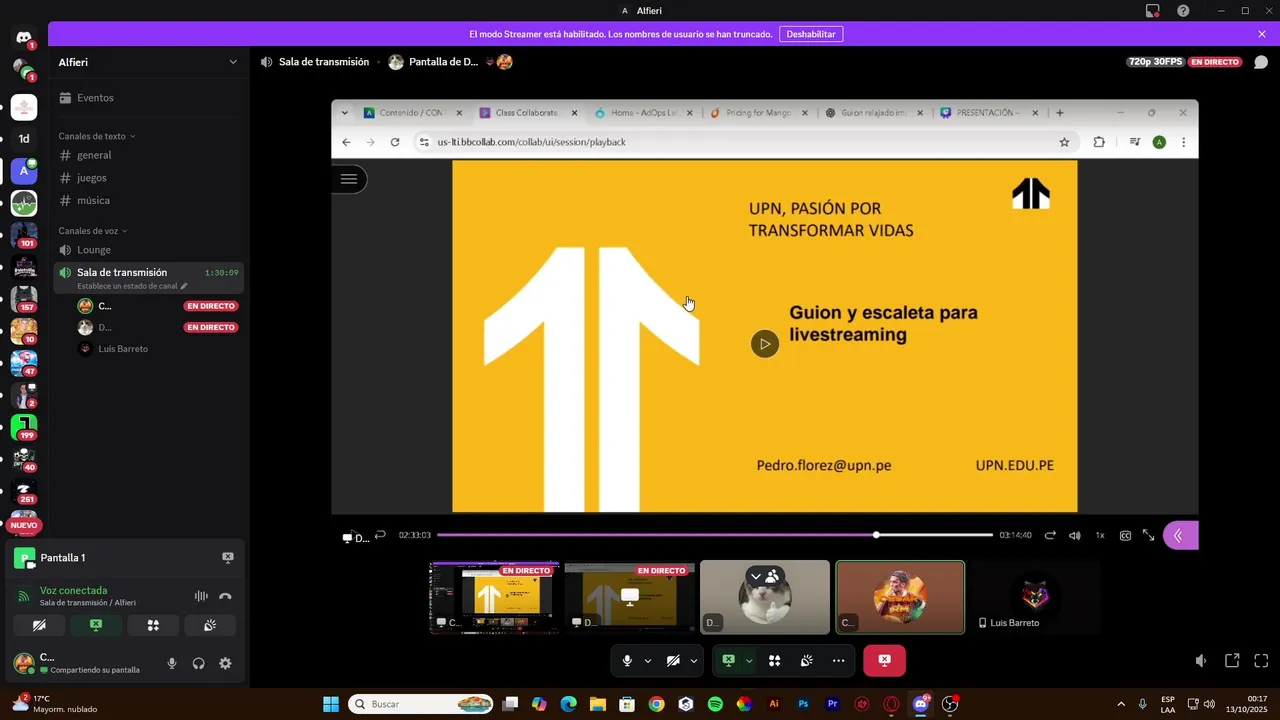Switch to Class Collaborate browser tab
Screen dimensions: 1280x720
[x=527, y=113]
